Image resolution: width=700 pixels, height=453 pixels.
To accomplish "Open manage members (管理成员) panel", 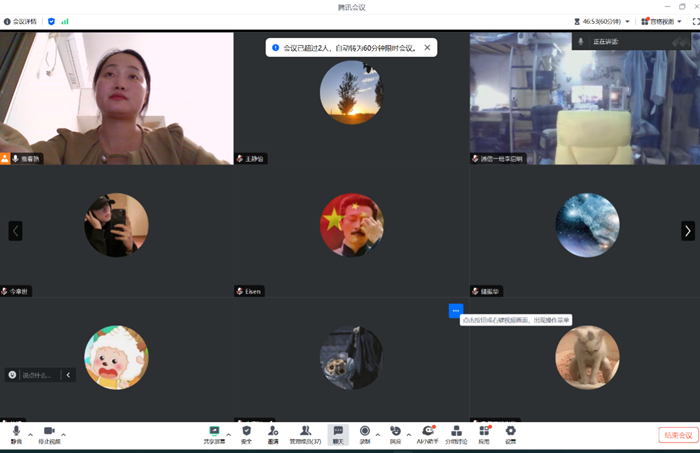I will pos(305,432).
